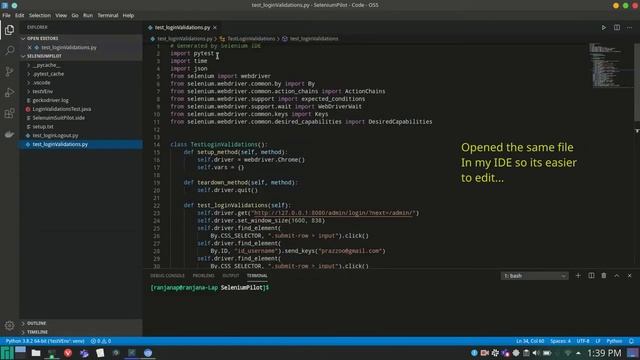Expand the .pytest_cache folder
The image size is (640, 360).
point(48,74)
